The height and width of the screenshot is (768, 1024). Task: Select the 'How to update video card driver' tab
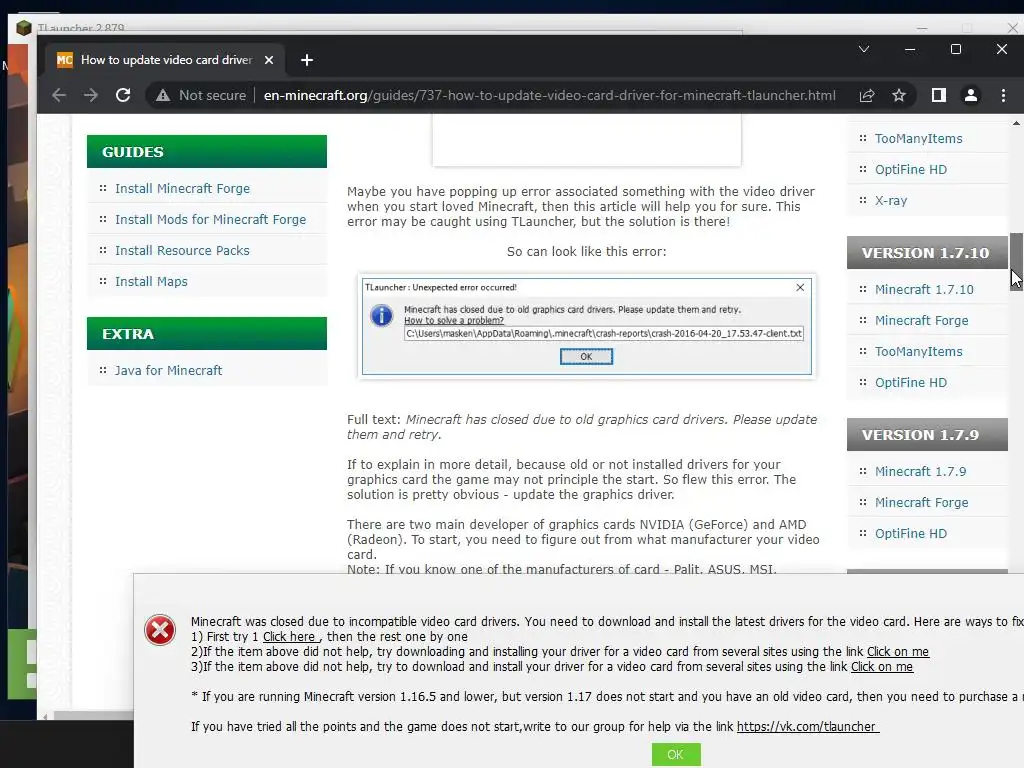165,60
